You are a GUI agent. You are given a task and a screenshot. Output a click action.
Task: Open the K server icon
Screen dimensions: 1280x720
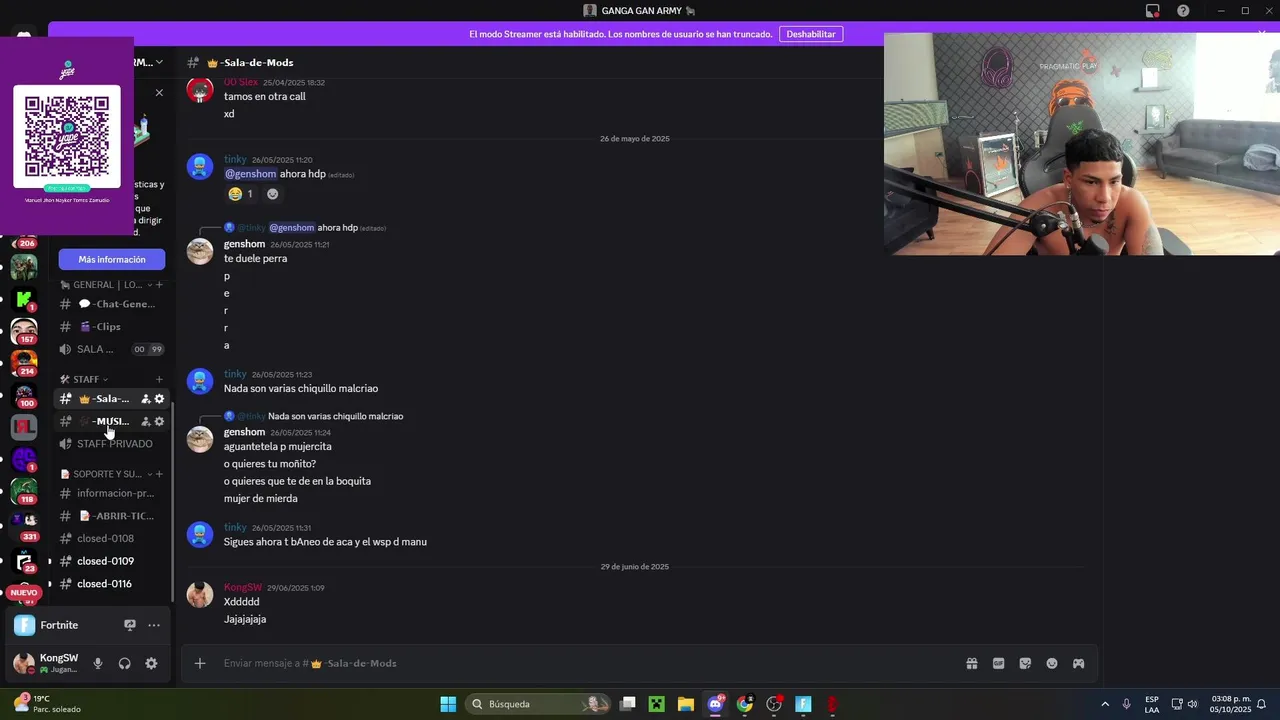(24, 299)
